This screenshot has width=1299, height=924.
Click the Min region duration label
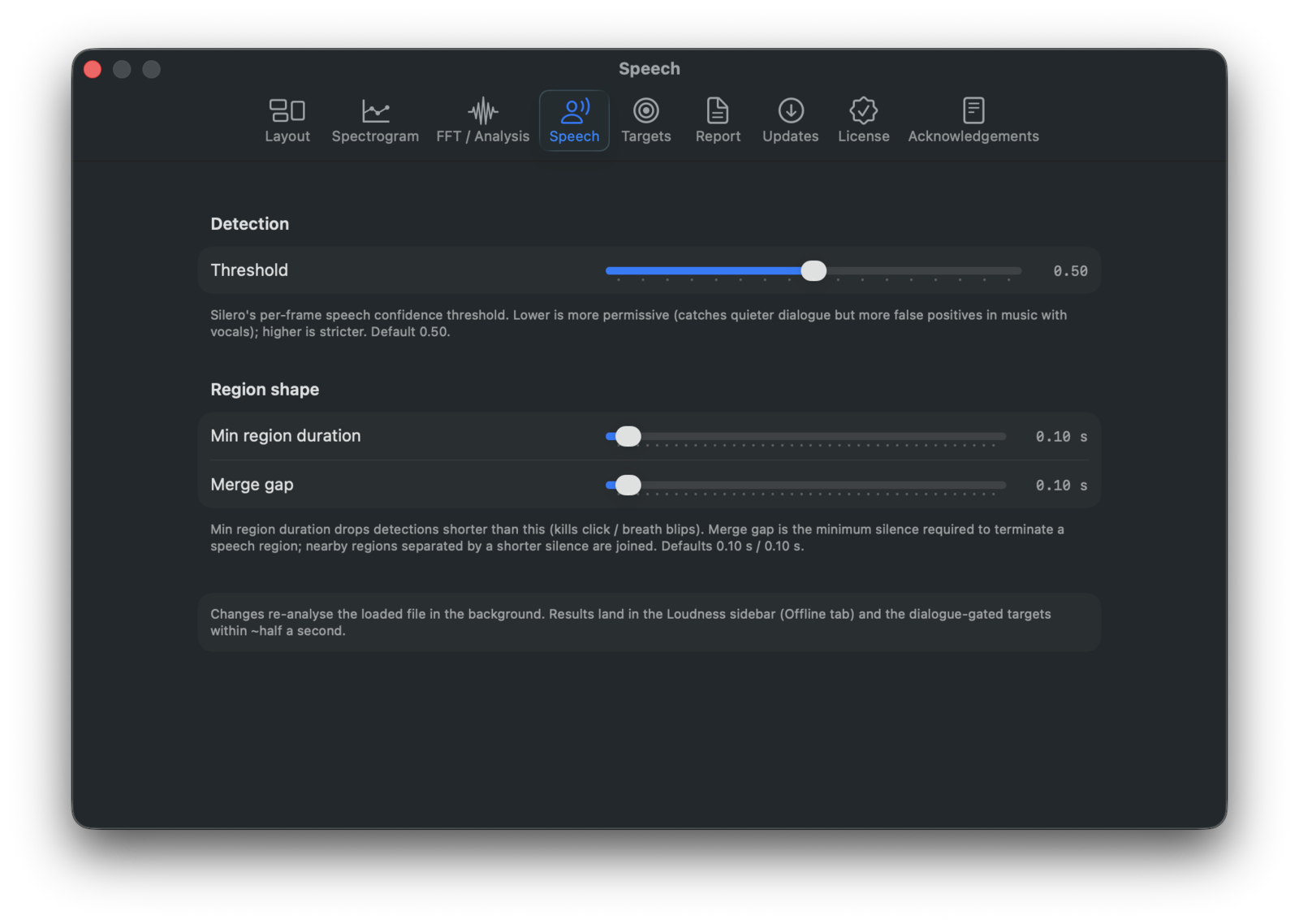point(286,436)
